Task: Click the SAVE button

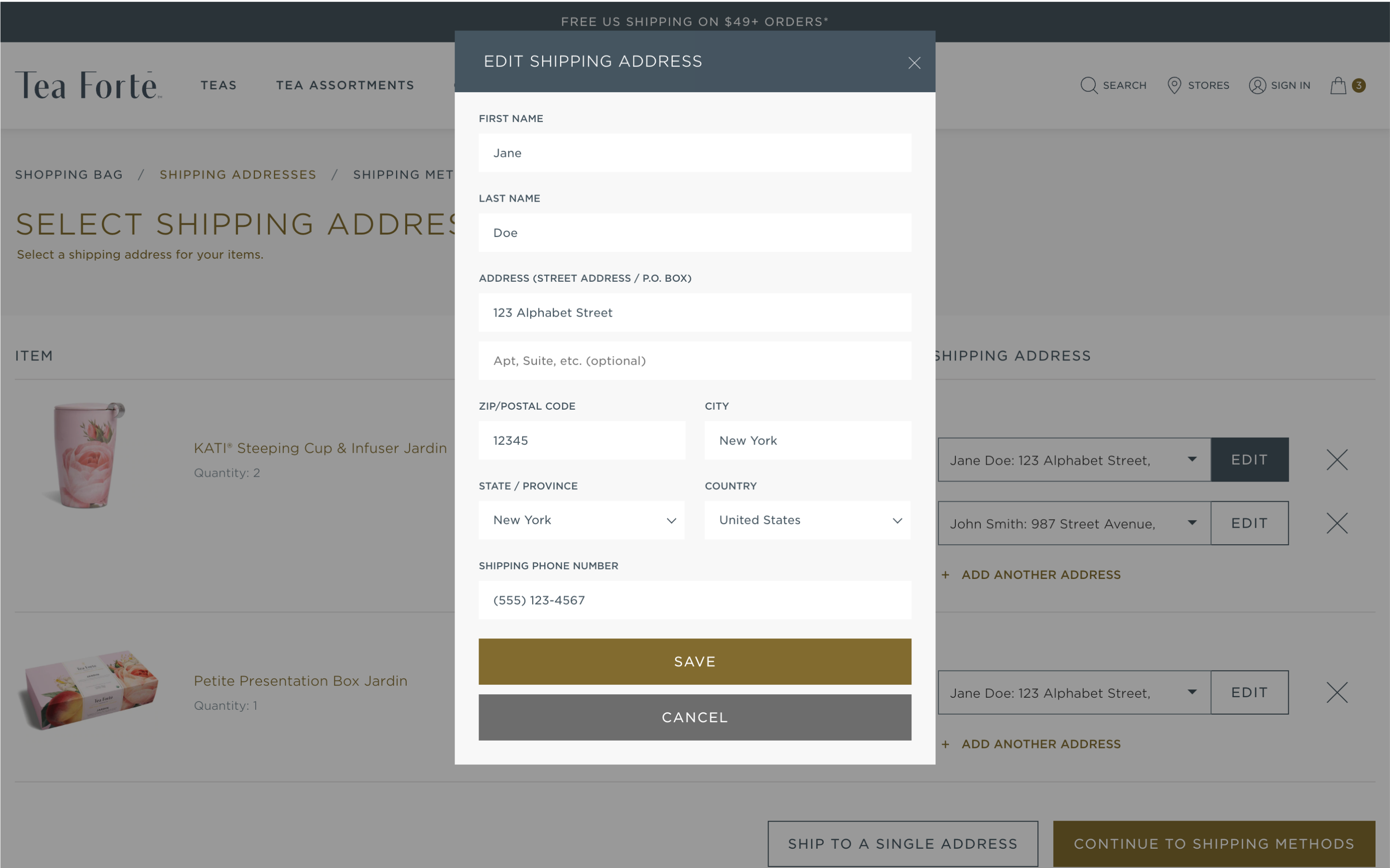Action: [694, 661]
